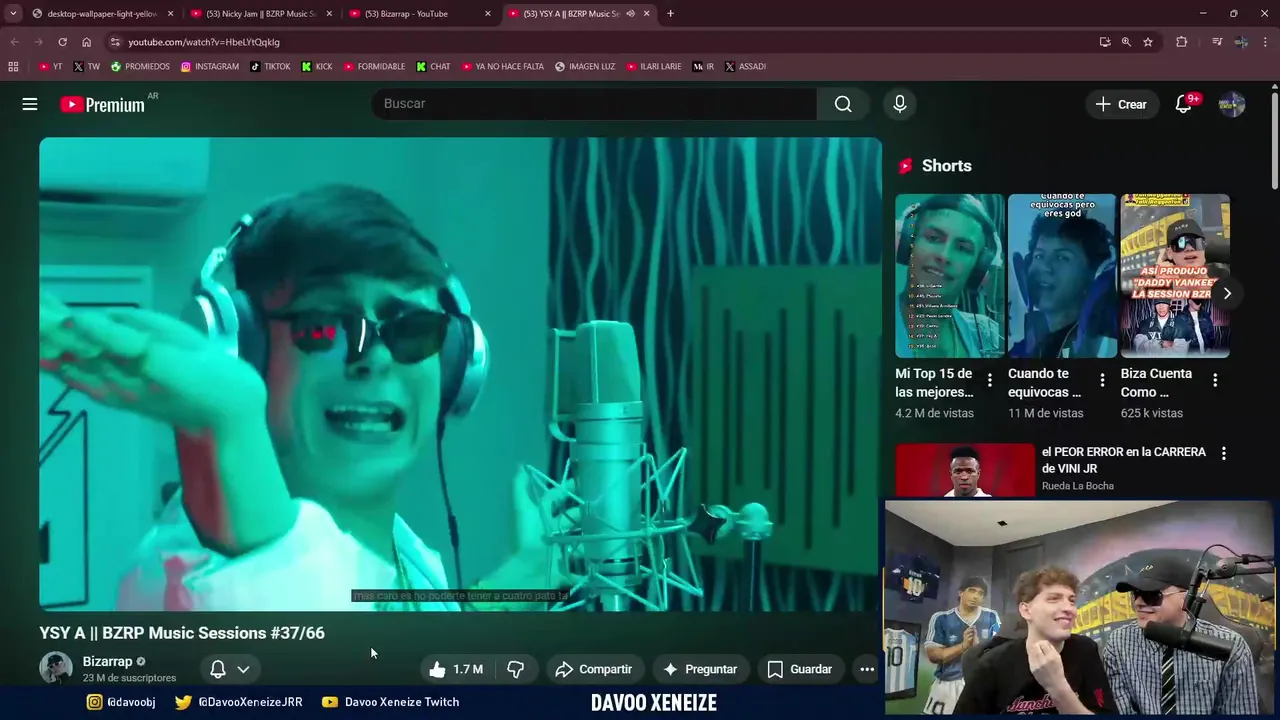This screenshot has height=720, width=1280.
Task: Open 'el PEOR ERROR en la CARRERA' video title
Action: point(1124,459)
